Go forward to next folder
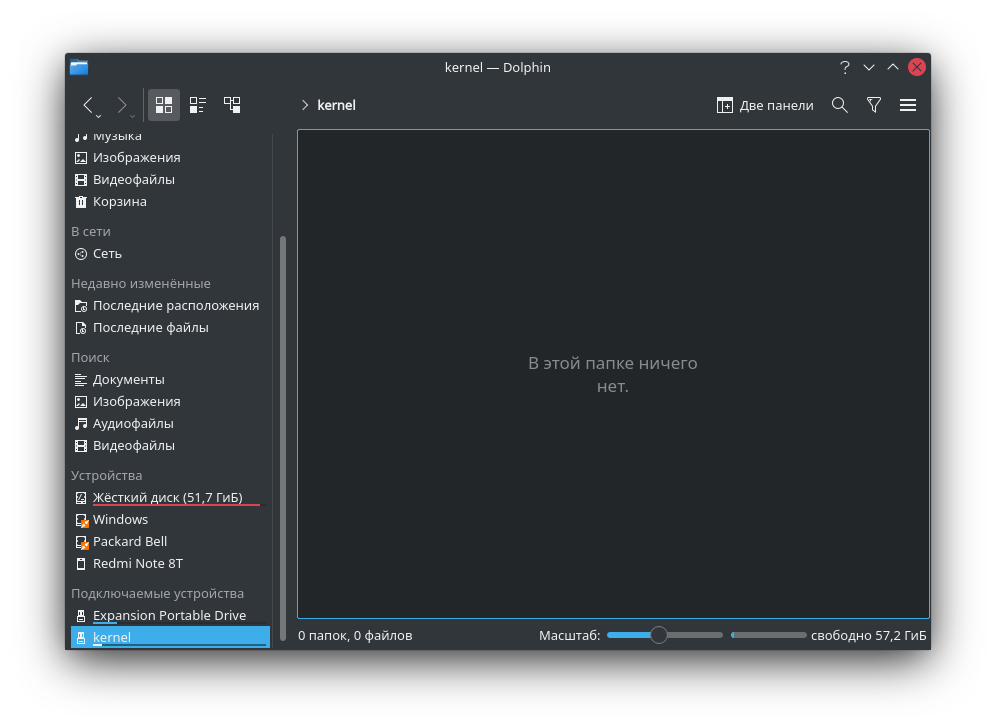The height and width of the screenshot is (727, 996). coord(121,105)
